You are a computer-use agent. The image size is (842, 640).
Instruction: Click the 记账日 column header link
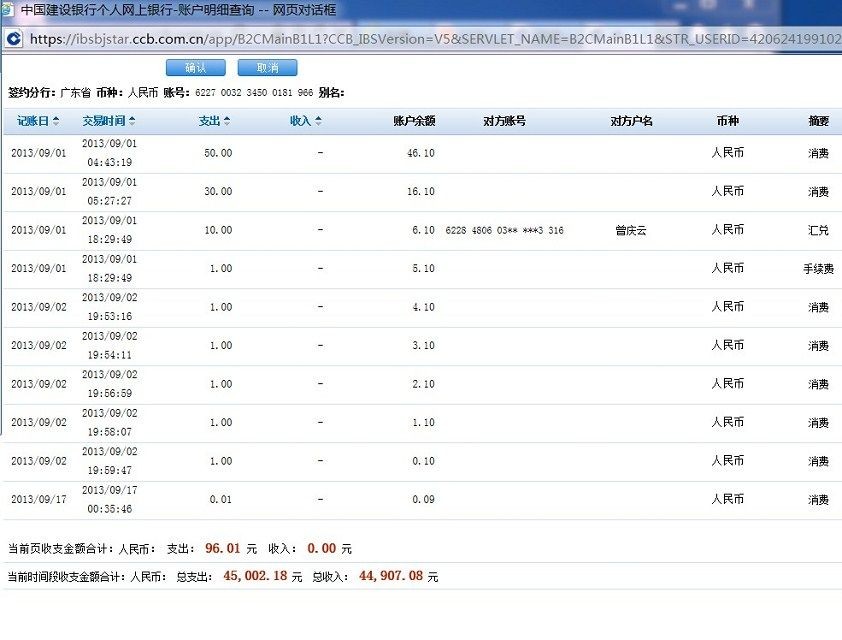coord(33,121)
